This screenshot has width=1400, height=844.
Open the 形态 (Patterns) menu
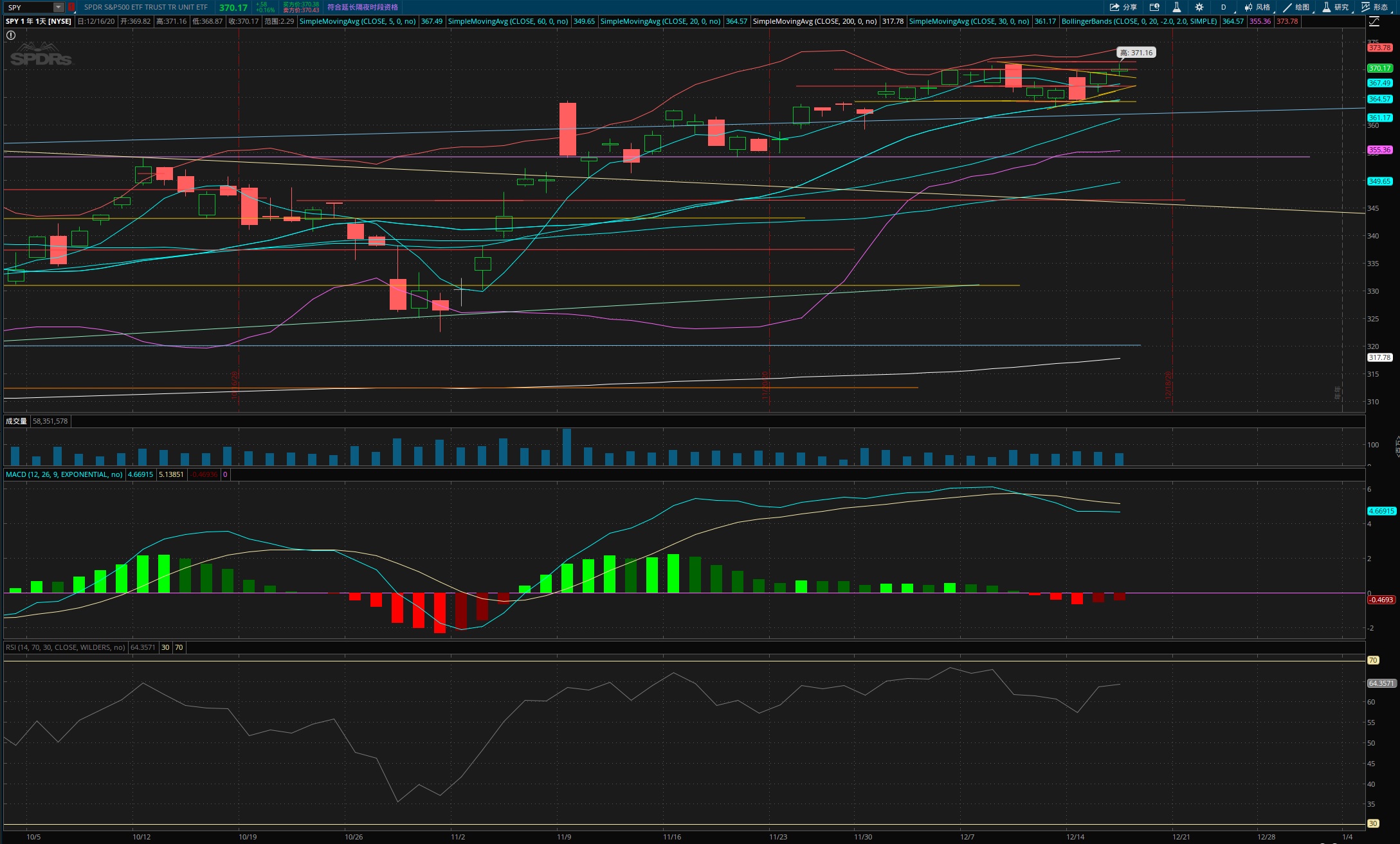point(1375,7)
